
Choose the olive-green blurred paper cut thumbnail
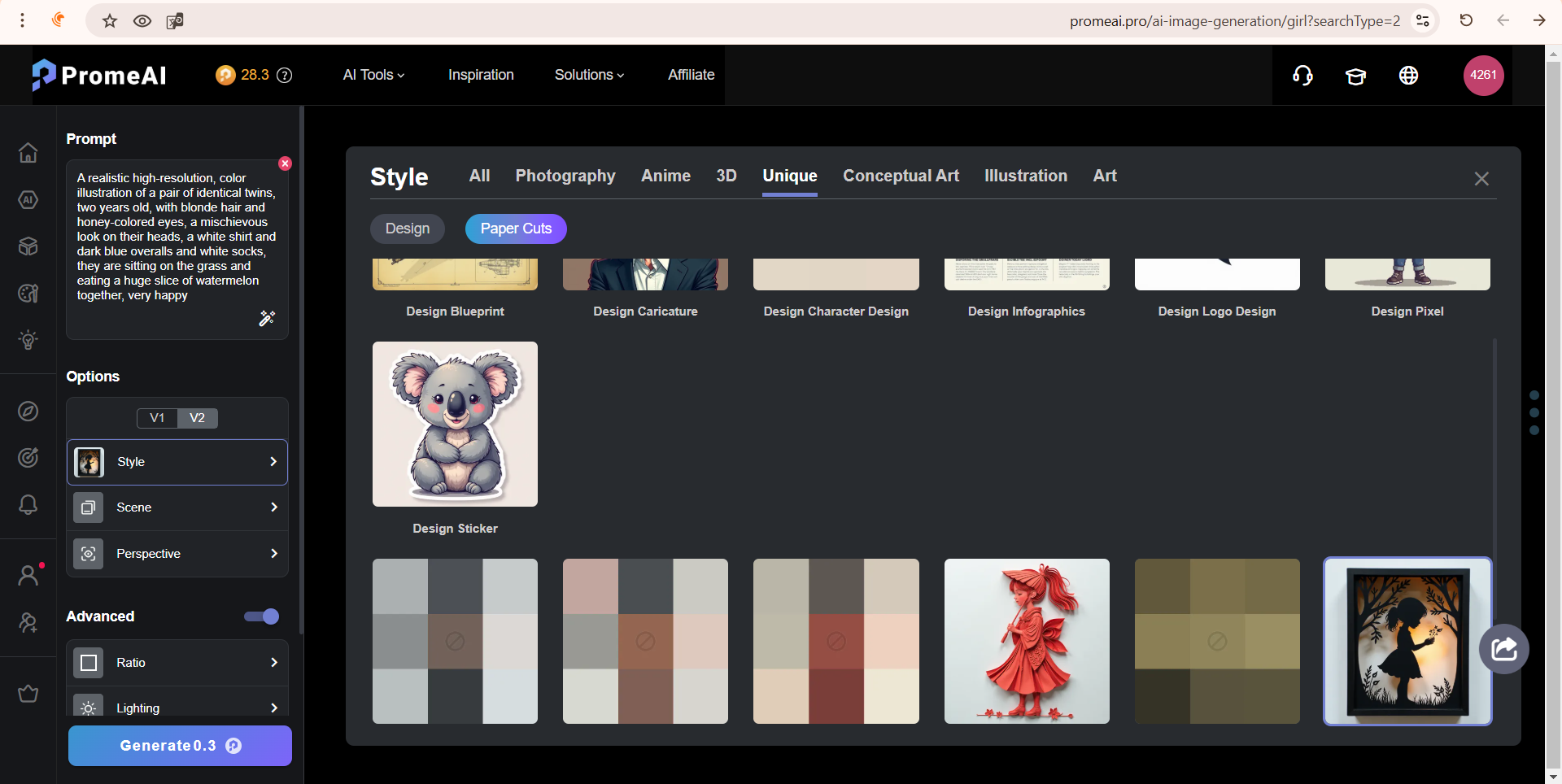[x=1217, y=641]
